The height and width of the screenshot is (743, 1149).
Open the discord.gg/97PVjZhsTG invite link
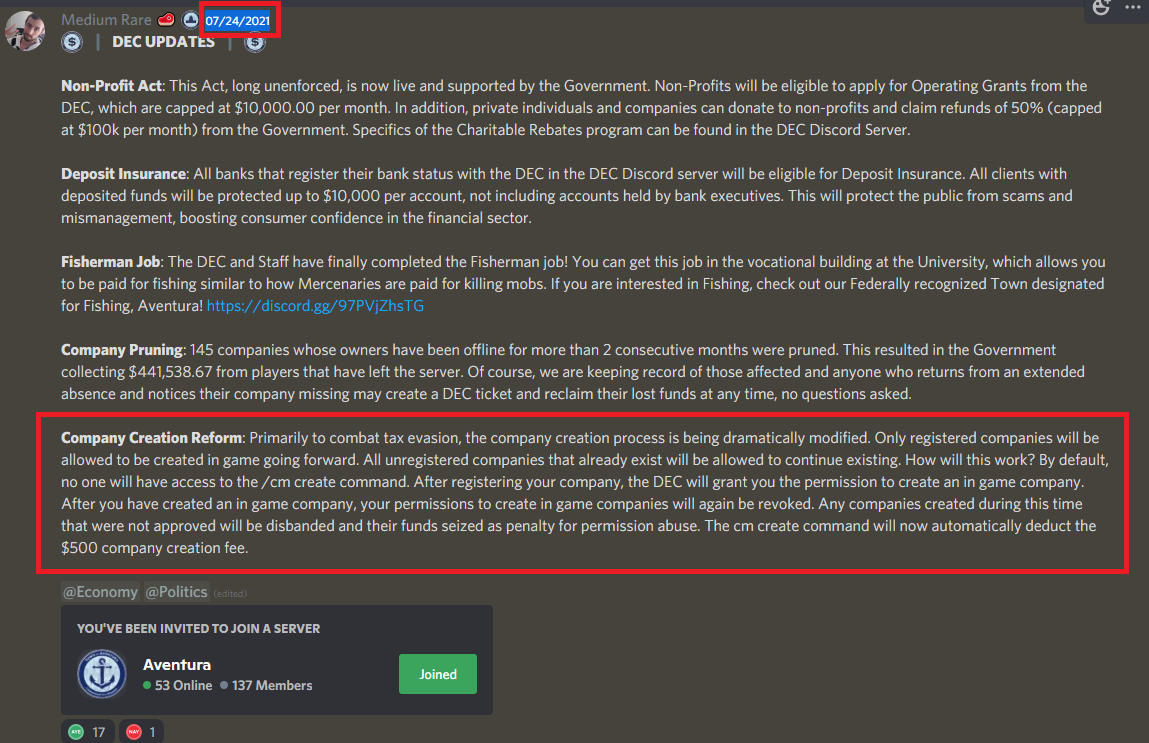tap(315, 306)
